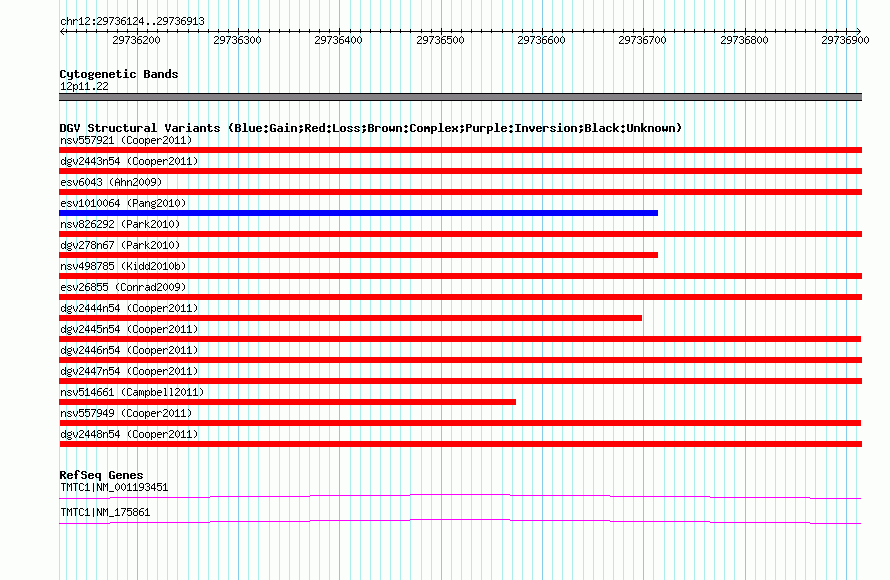Open variant nsv514661 (Campbell2011) label
The height and width of the screenshot is (580, 890).
132,392
